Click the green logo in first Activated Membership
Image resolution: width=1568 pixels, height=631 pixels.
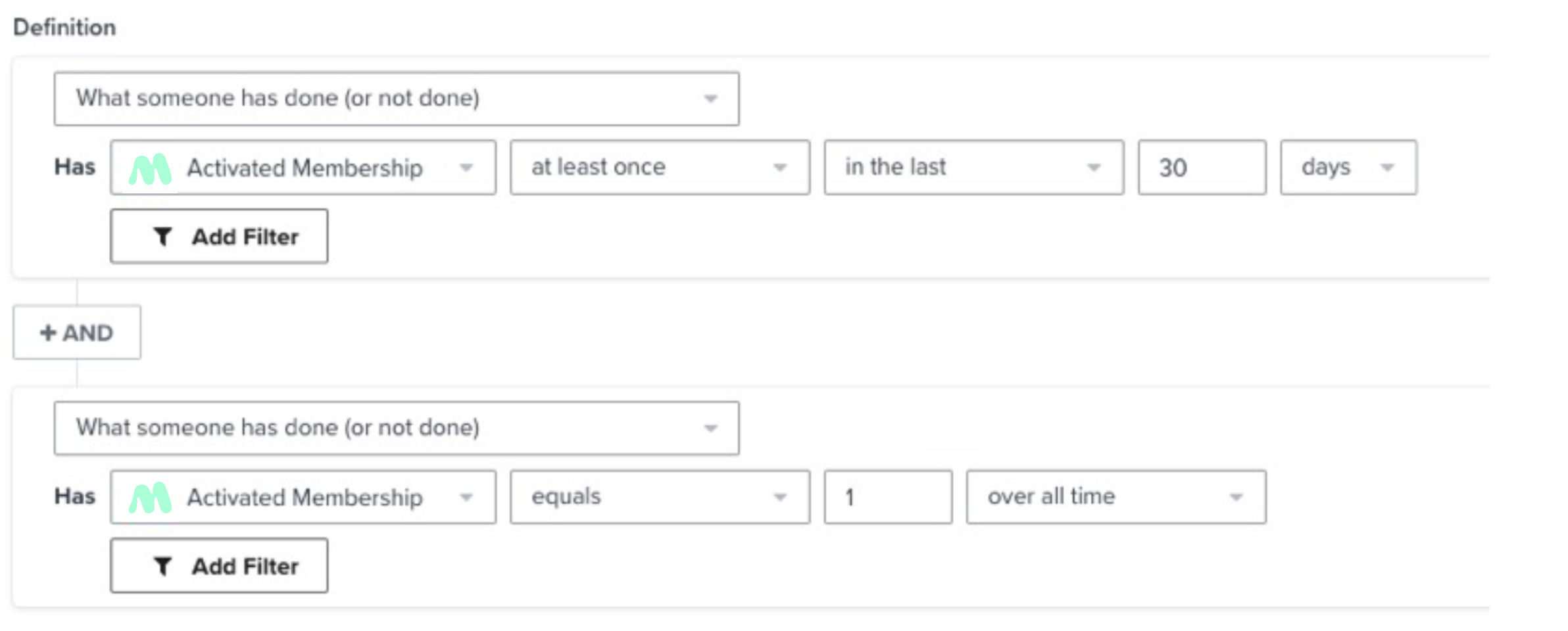pos(150,169)
